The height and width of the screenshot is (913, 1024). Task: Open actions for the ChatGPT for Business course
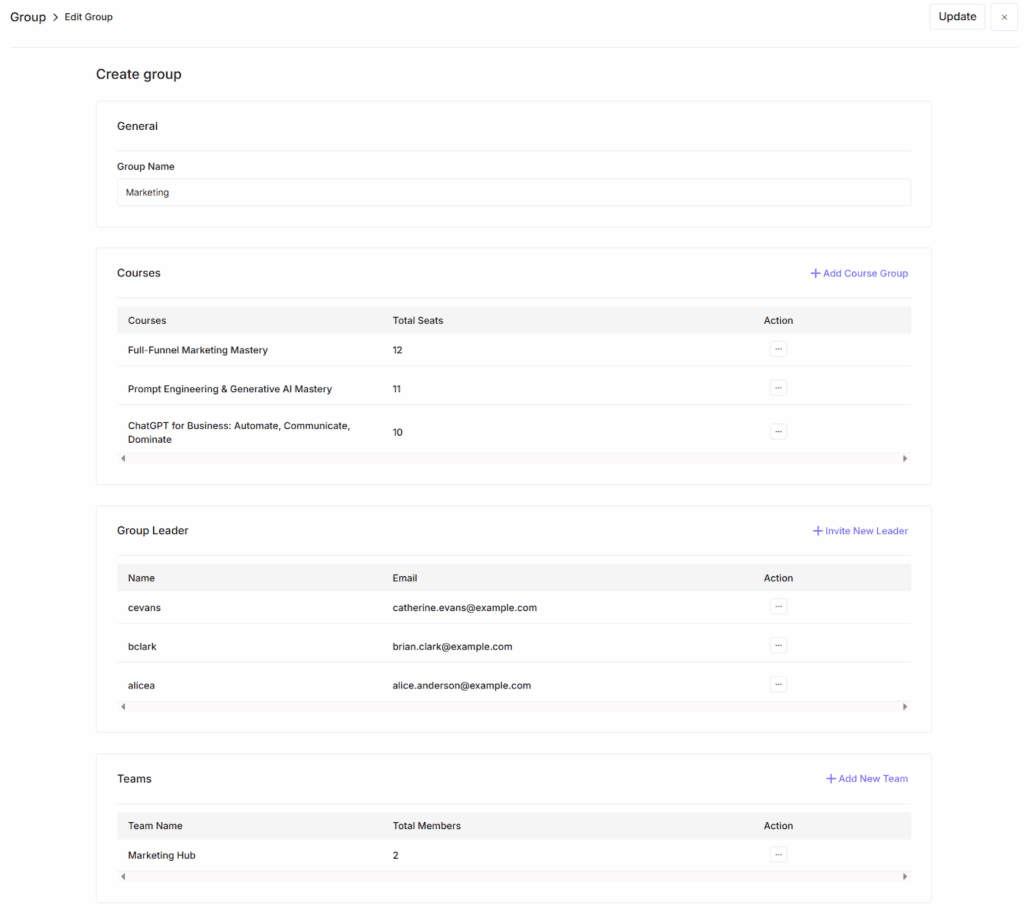pyautogui.click(x=778, y=431)
